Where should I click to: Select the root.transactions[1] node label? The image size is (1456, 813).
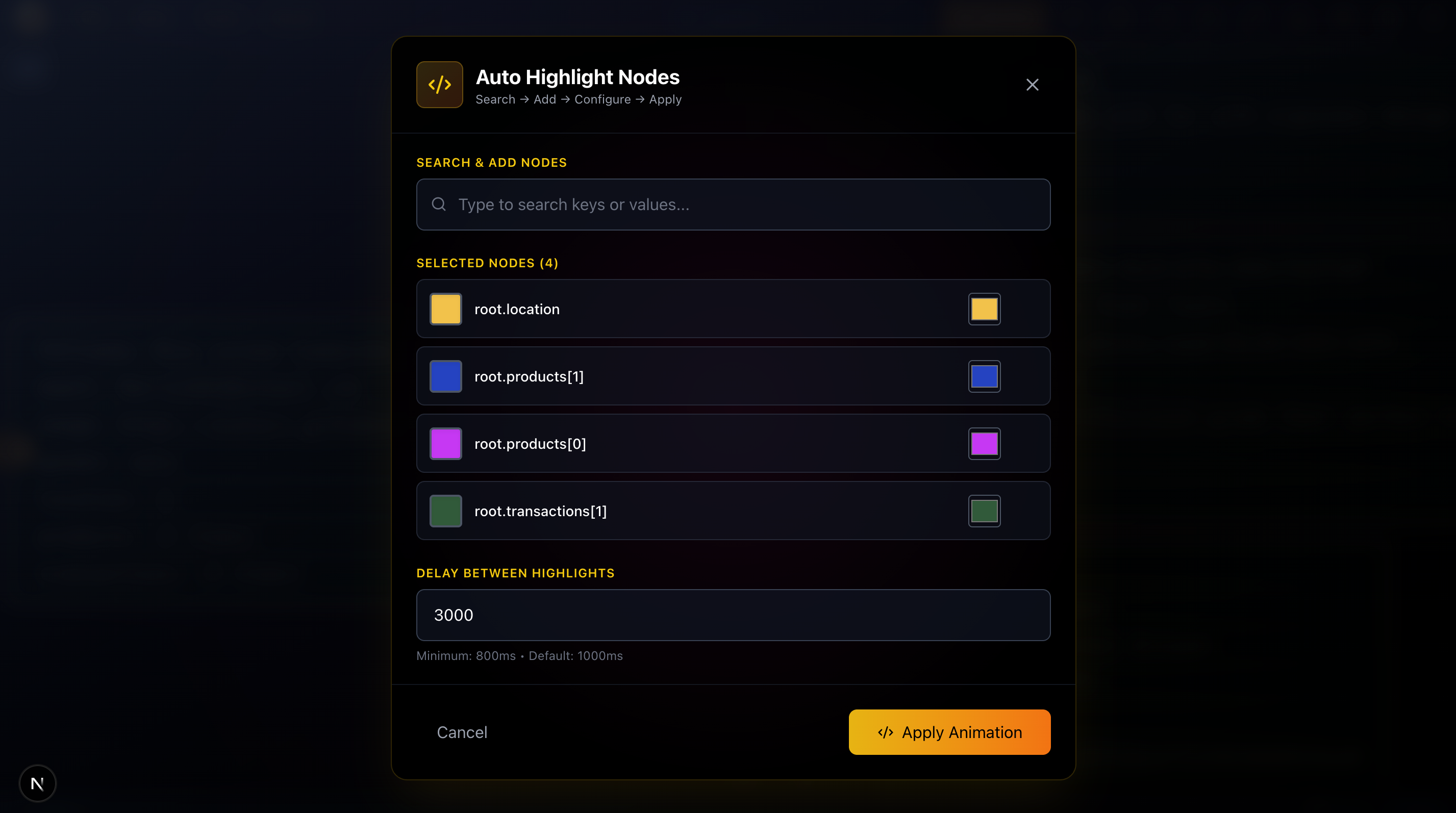click(x=540, y=511)
